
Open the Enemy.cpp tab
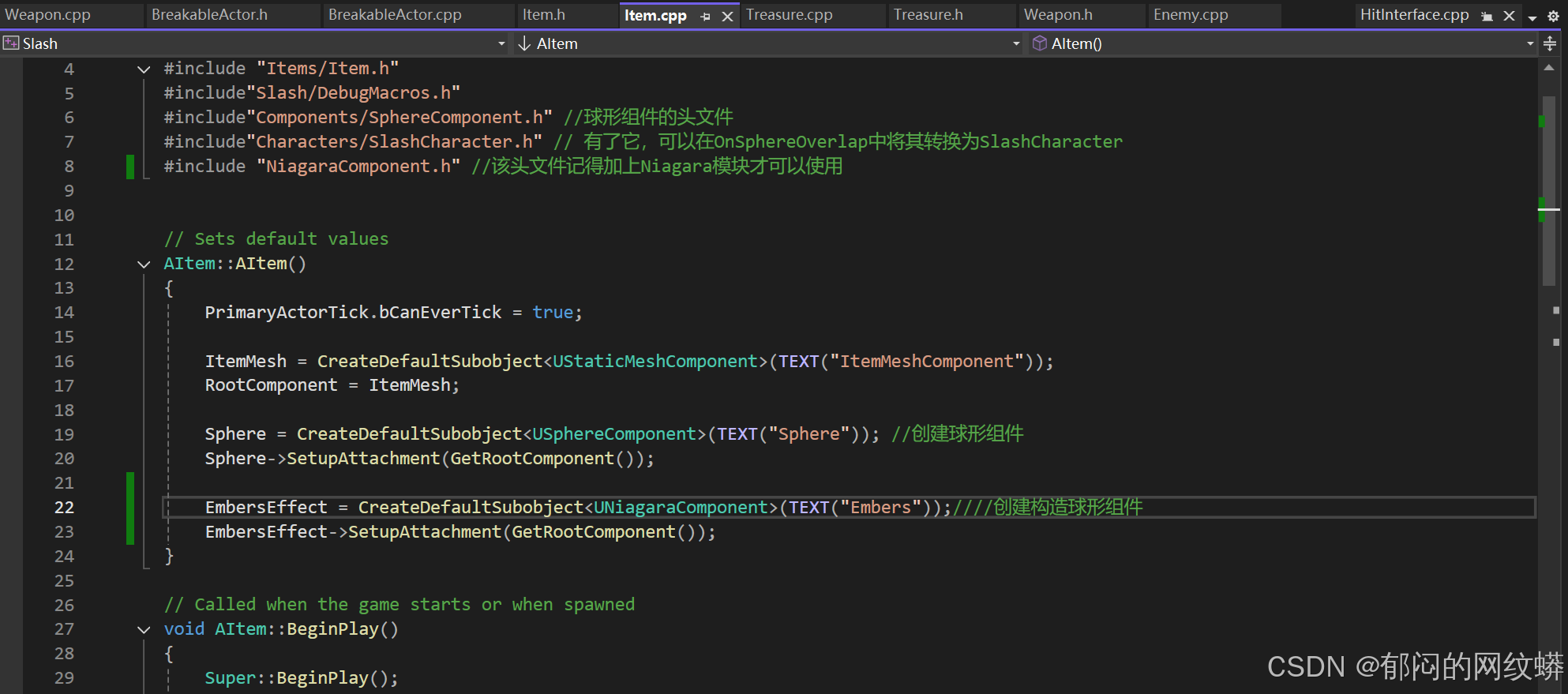pos(1191,15)
